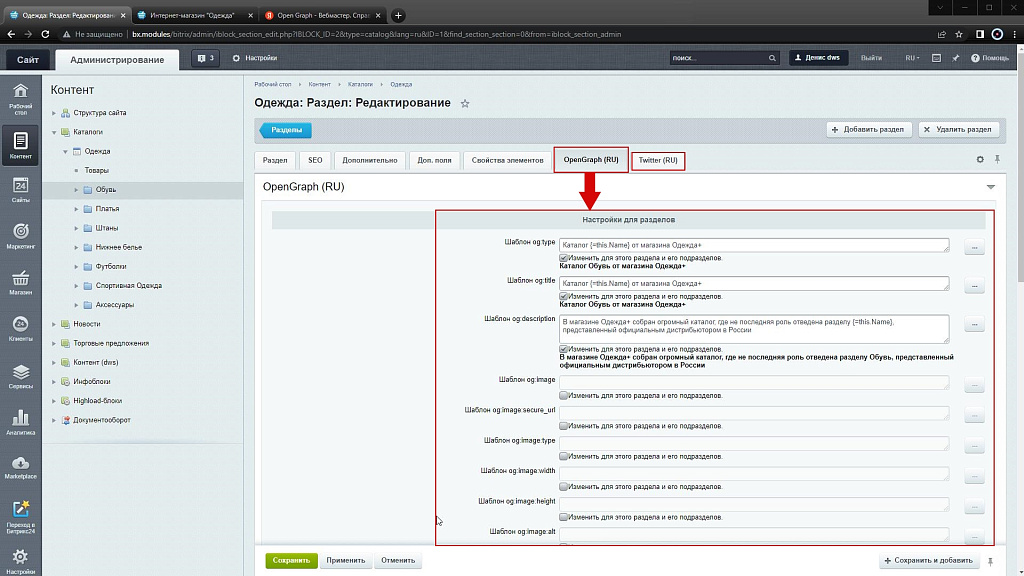Uncheck the og:type override checkbox
This screenshot has width=1024, height=576.
[564, 257]
